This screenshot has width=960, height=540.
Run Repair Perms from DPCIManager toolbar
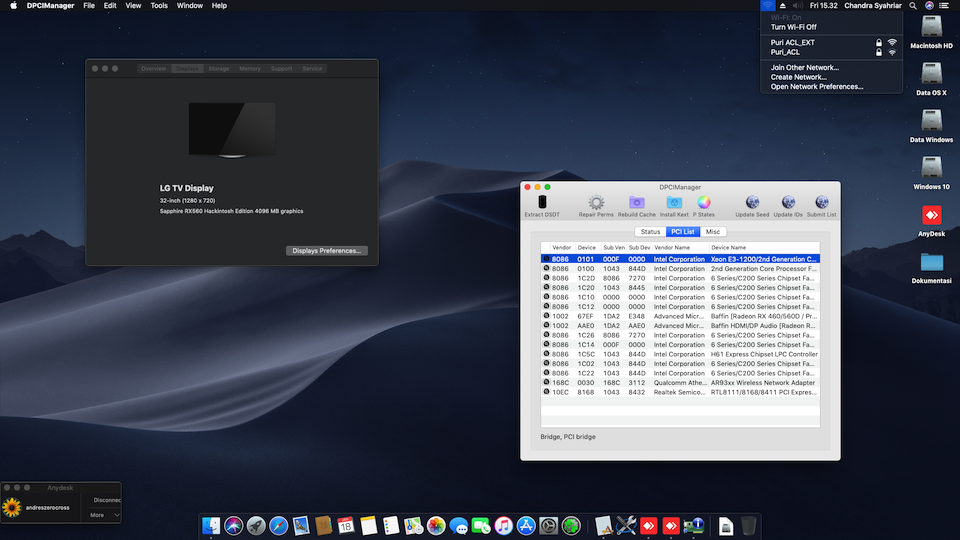(x=596, y=203)
